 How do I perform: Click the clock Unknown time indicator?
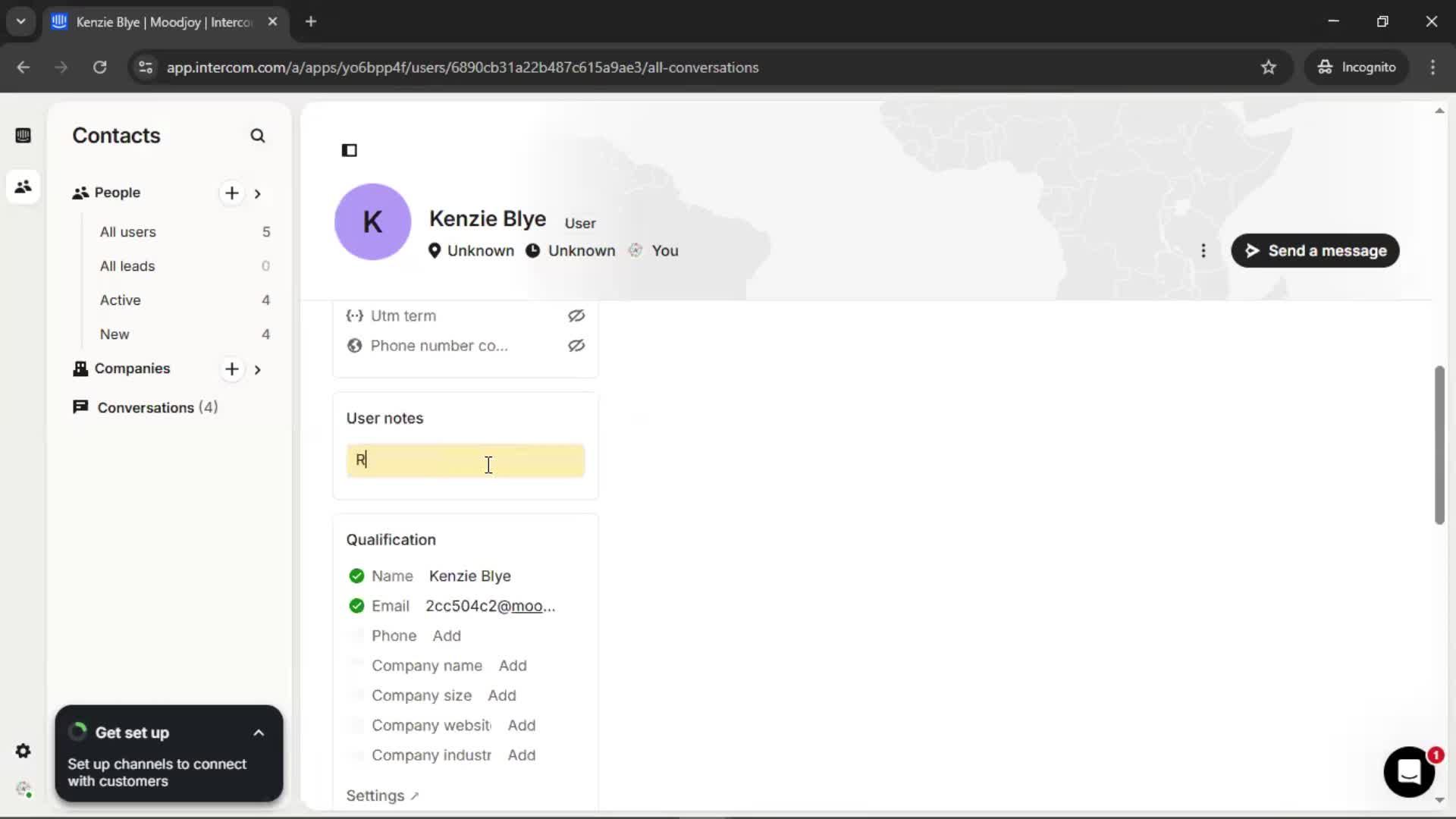click(x=570, y=251)
